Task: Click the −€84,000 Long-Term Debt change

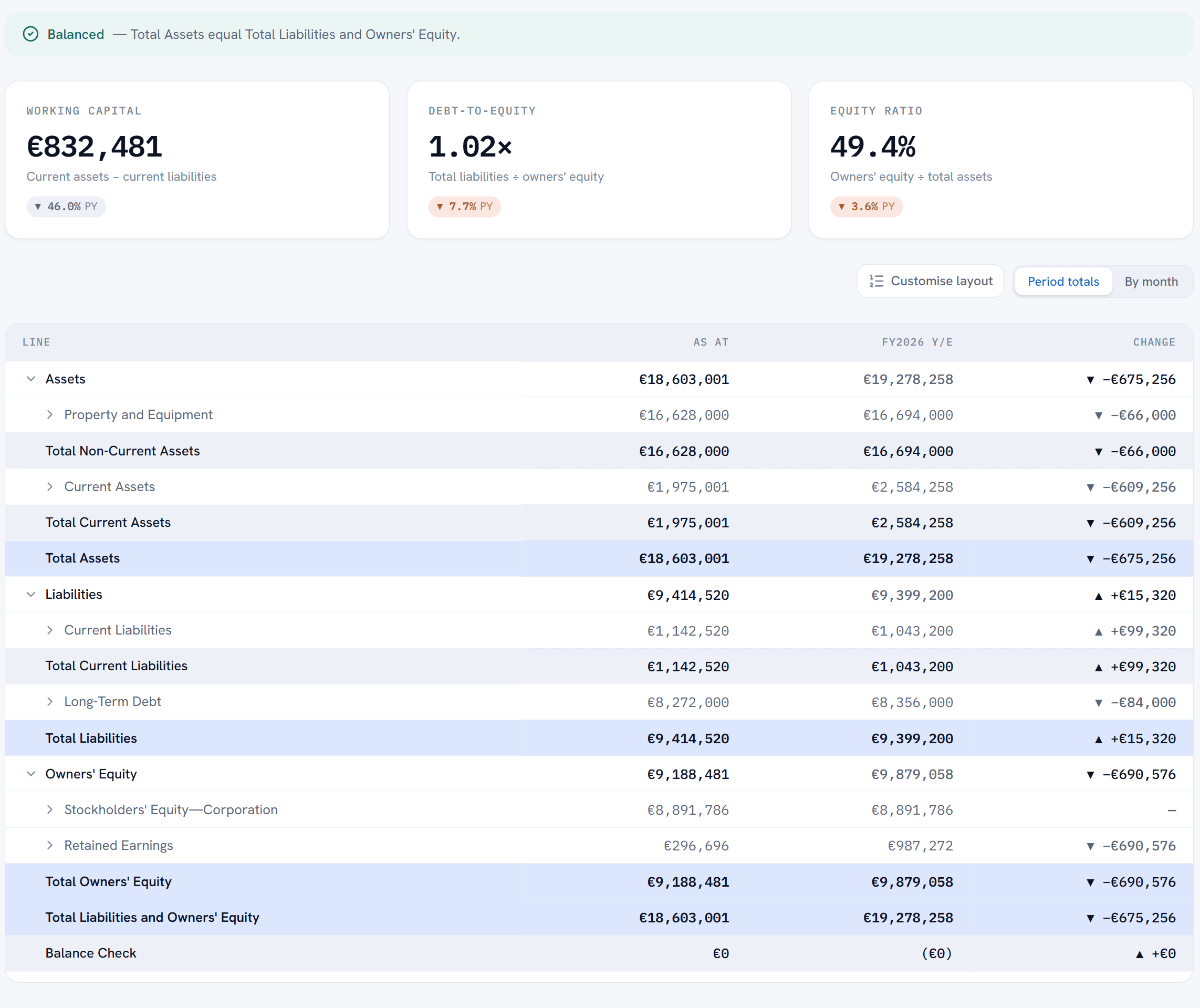Action: (1135, 702)
